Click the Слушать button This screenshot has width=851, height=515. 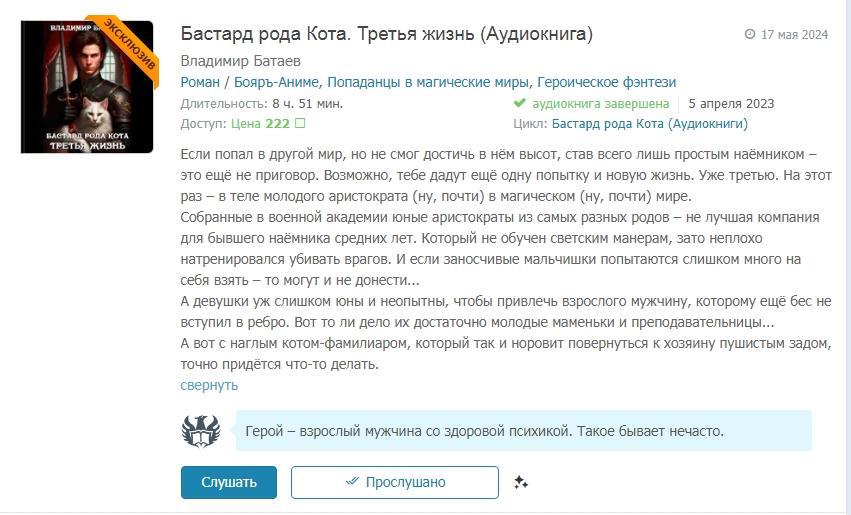pos(229,482)
